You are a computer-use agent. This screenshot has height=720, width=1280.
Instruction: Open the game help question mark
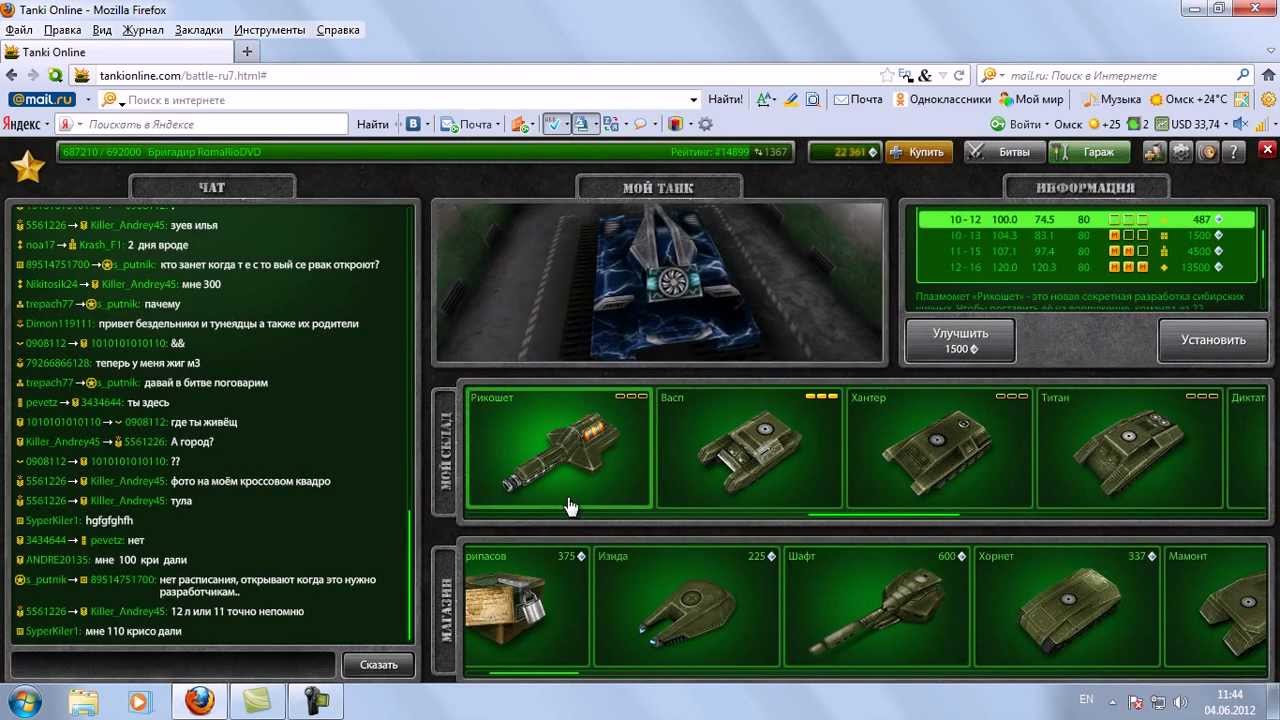point(1235,152)
